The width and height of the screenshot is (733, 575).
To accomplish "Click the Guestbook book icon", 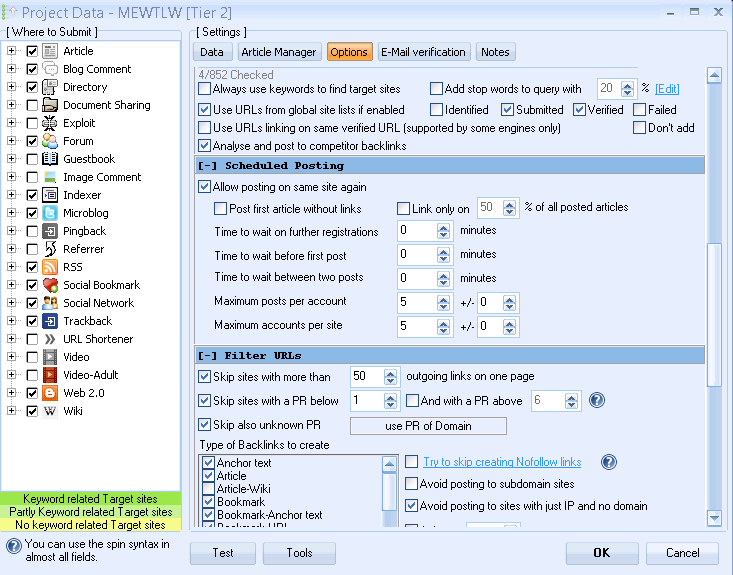I will (50, 159).
